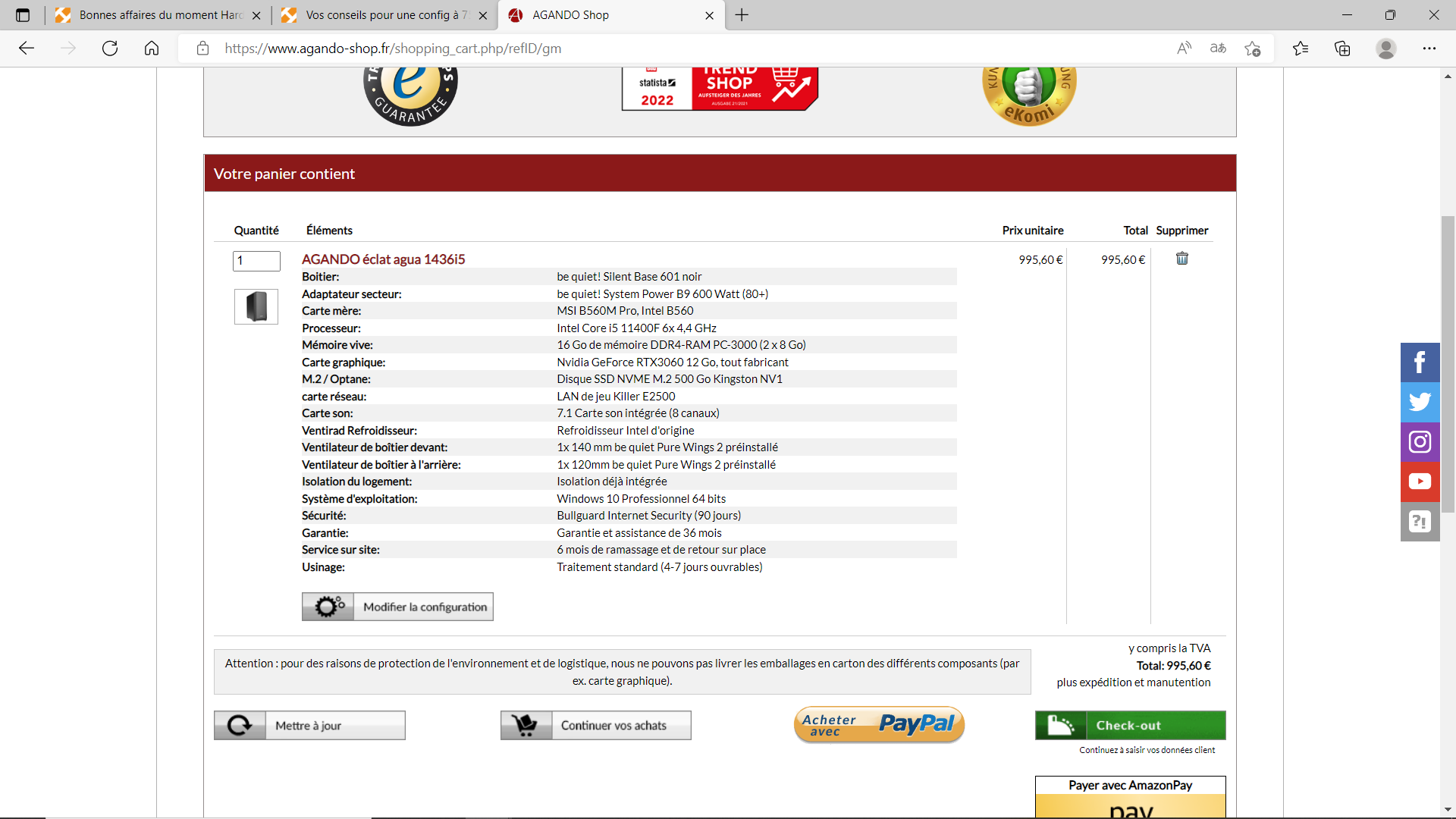The width and height of the screenshot is (1456, 819).
Task: Click the browser address bar URL
Action: (393, 49)
